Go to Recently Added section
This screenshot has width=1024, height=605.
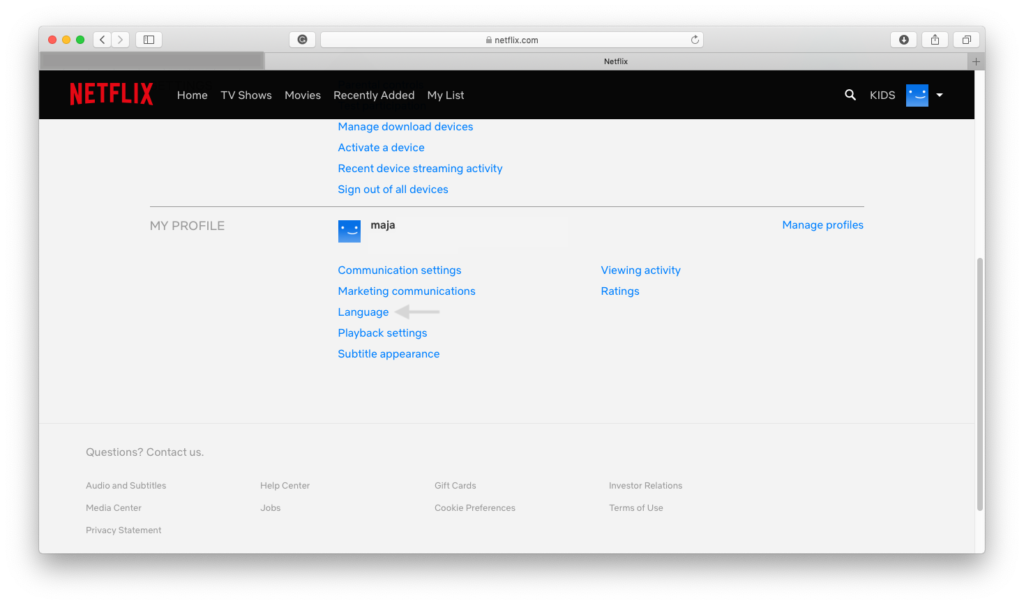coord(374,95)
